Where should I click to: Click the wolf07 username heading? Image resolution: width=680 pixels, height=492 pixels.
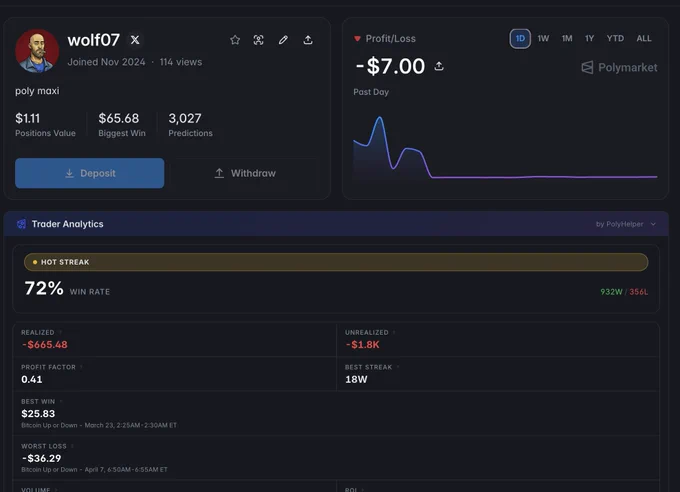click(x=94, y=40)
